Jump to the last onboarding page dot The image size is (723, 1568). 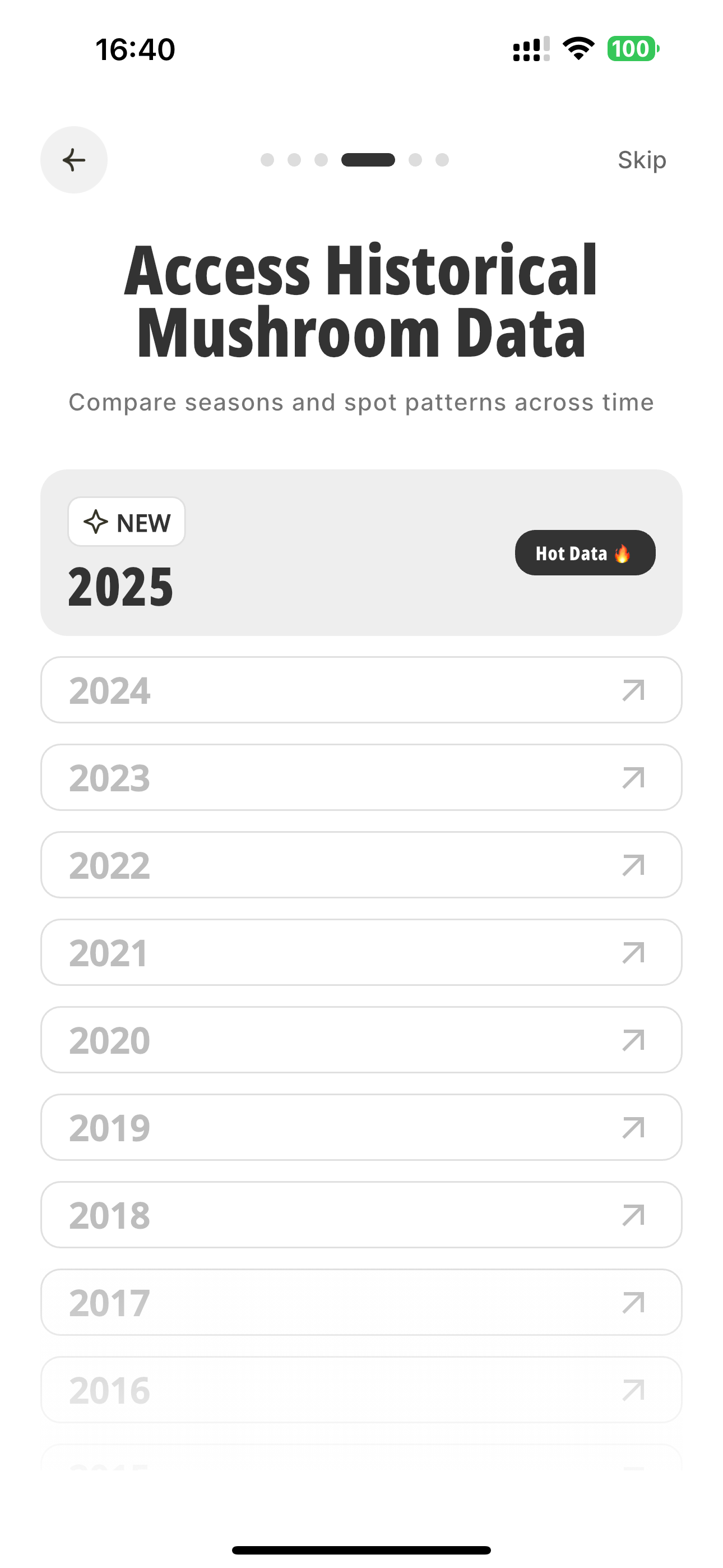442,159
